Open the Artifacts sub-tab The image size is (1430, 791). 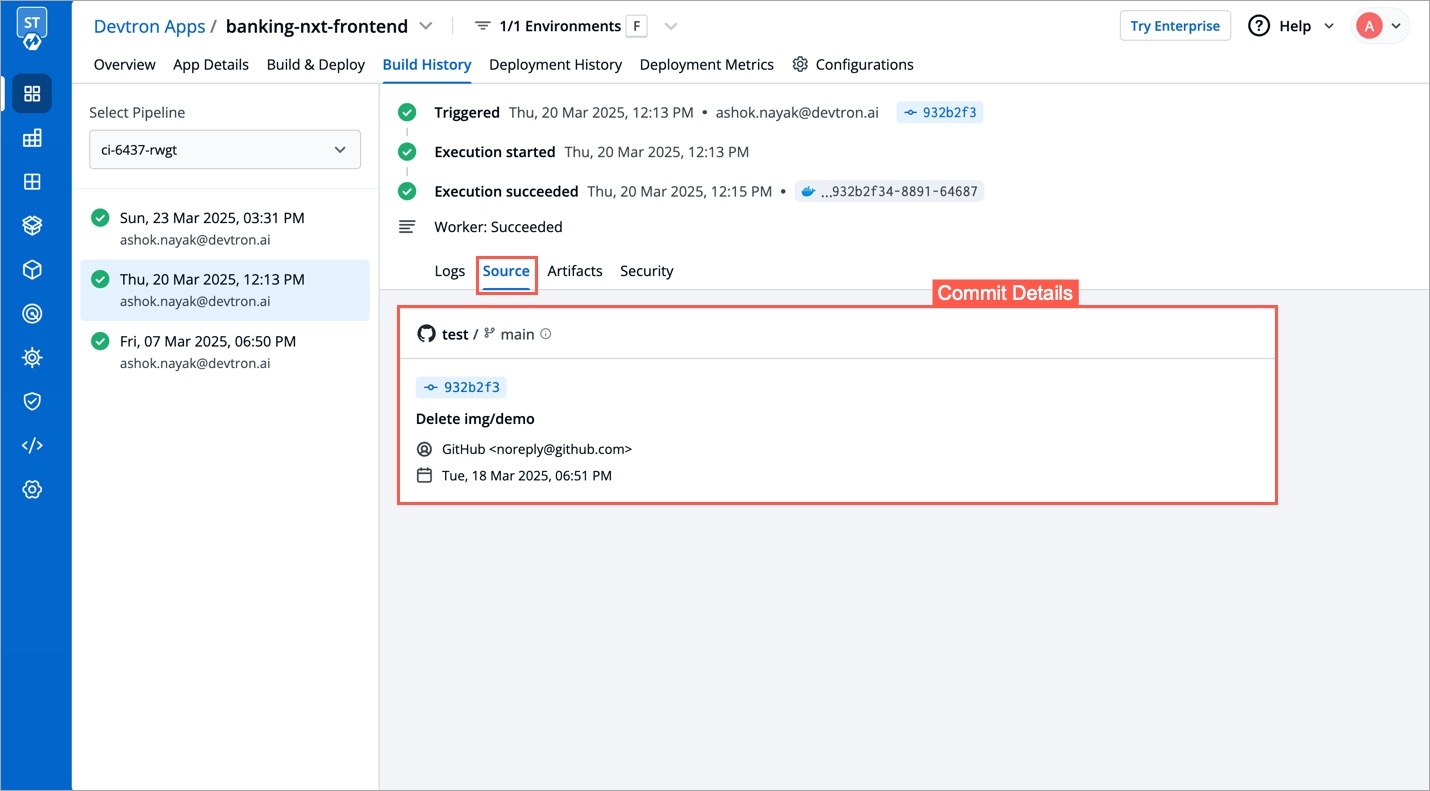pyautogui.click(x=575, y=271)
